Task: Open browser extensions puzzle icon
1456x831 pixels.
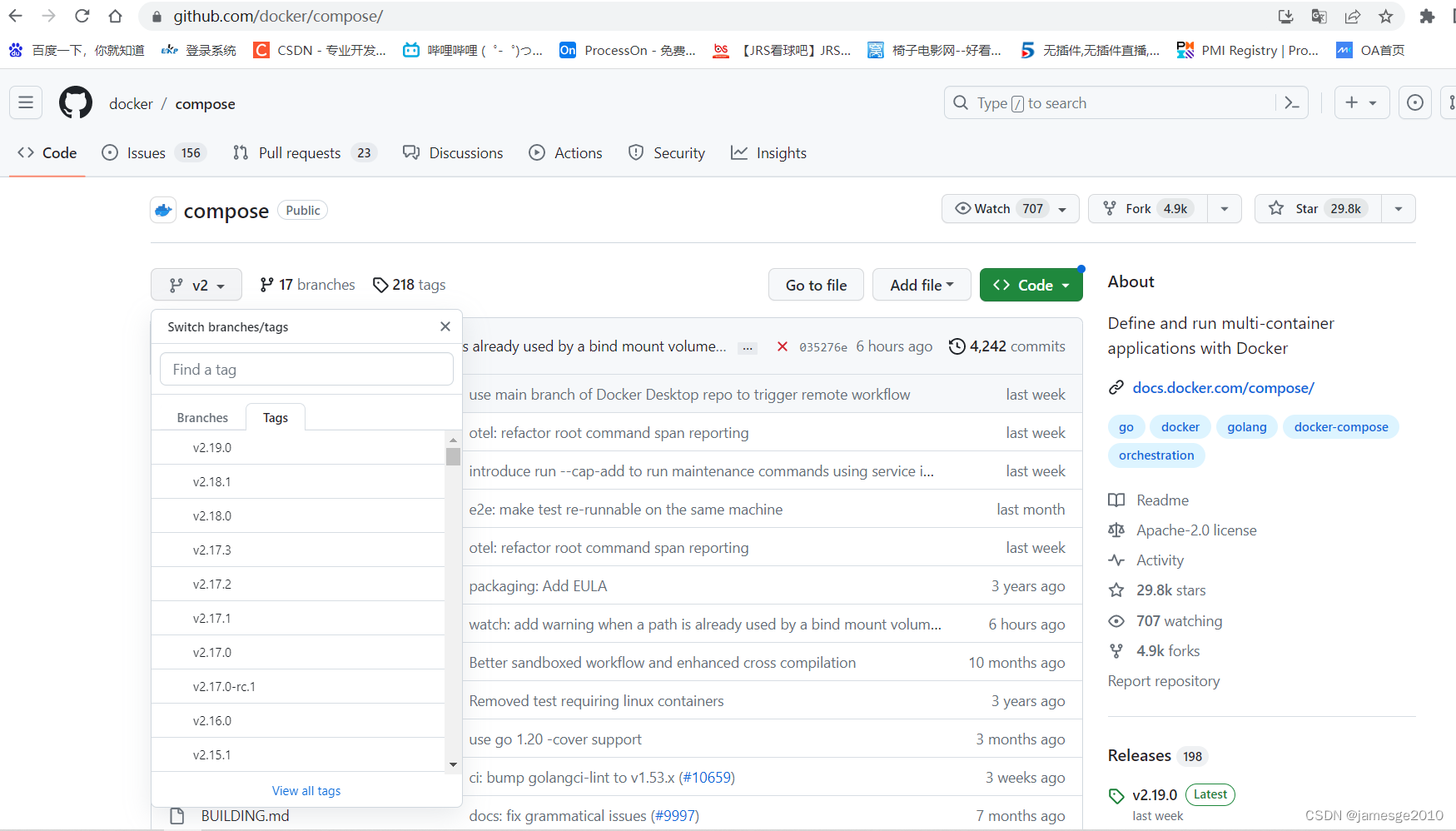Action: click(x=1427, y=16)
